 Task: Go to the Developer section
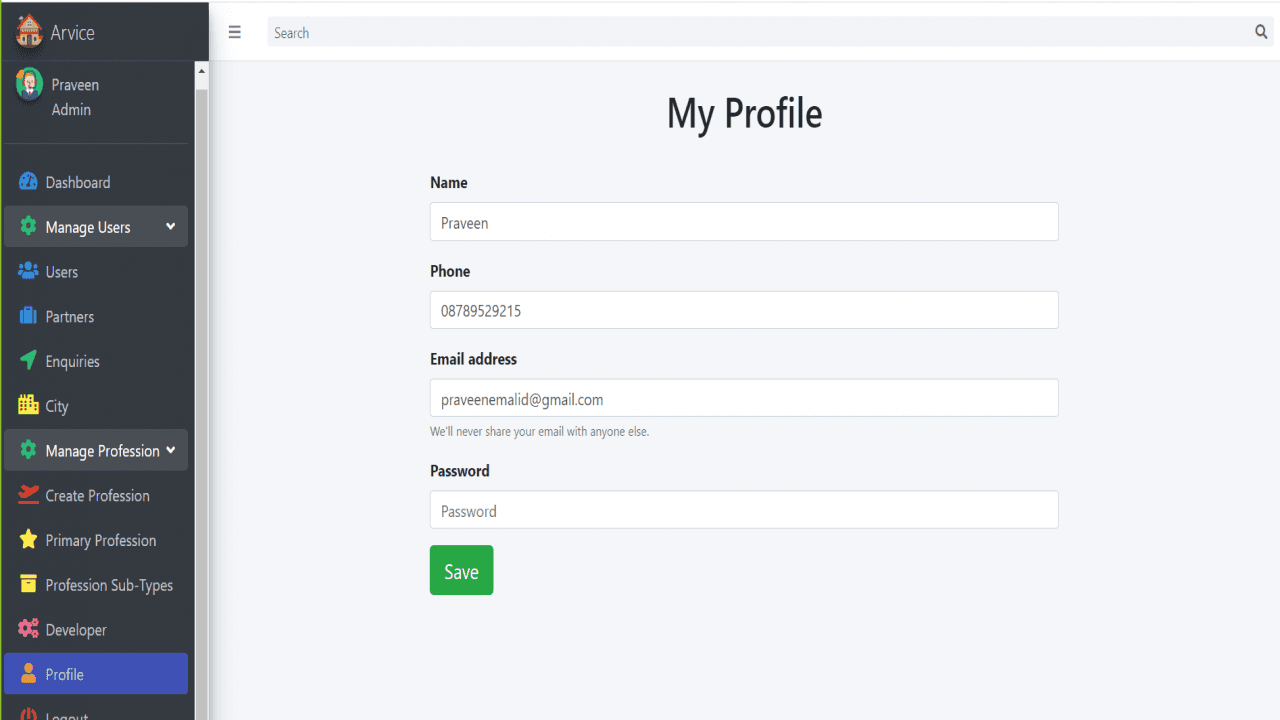(96, 630)
